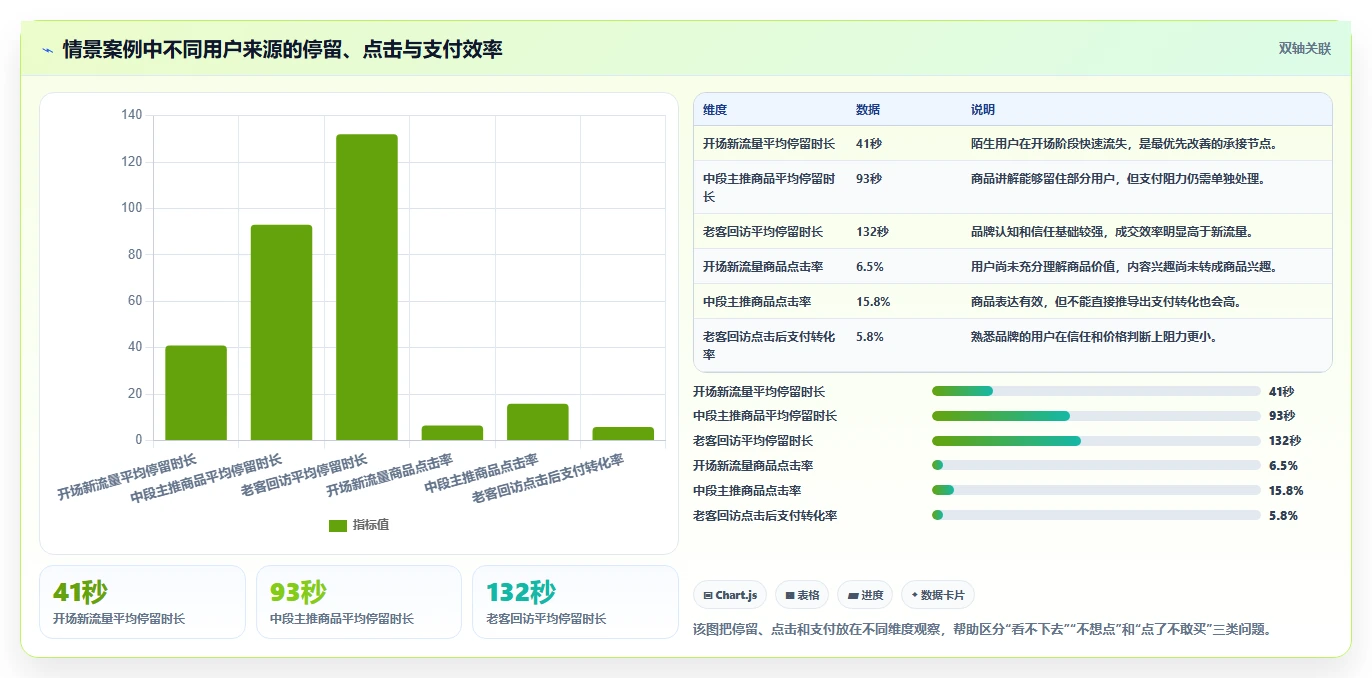Click the 开场新流量商品点击率 chart bar
Image resolution: width=1372 pixels, height=678 pixels.
[452, 433]
